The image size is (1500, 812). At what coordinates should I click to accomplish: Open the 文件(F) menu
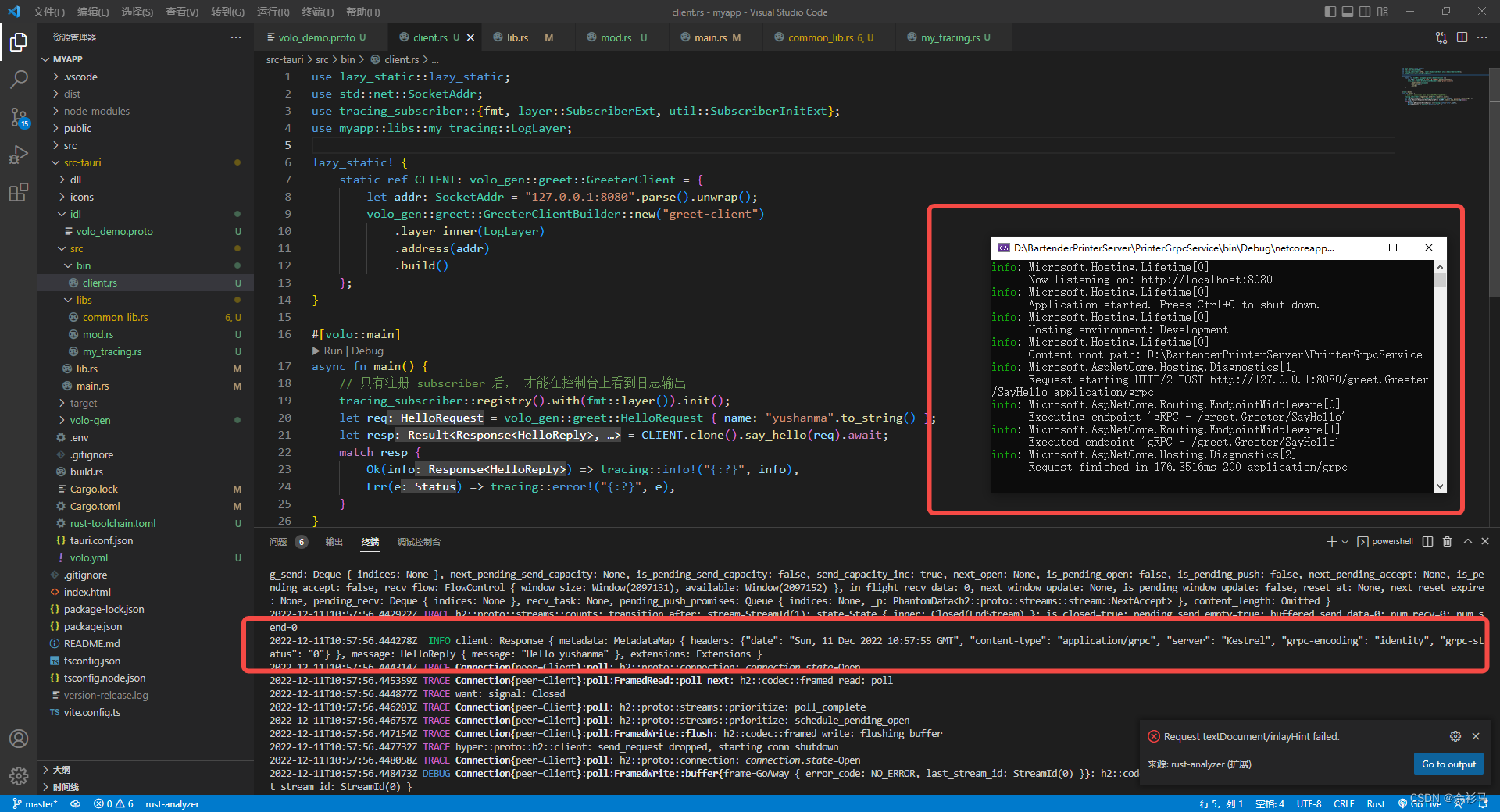tap(49, 12)
